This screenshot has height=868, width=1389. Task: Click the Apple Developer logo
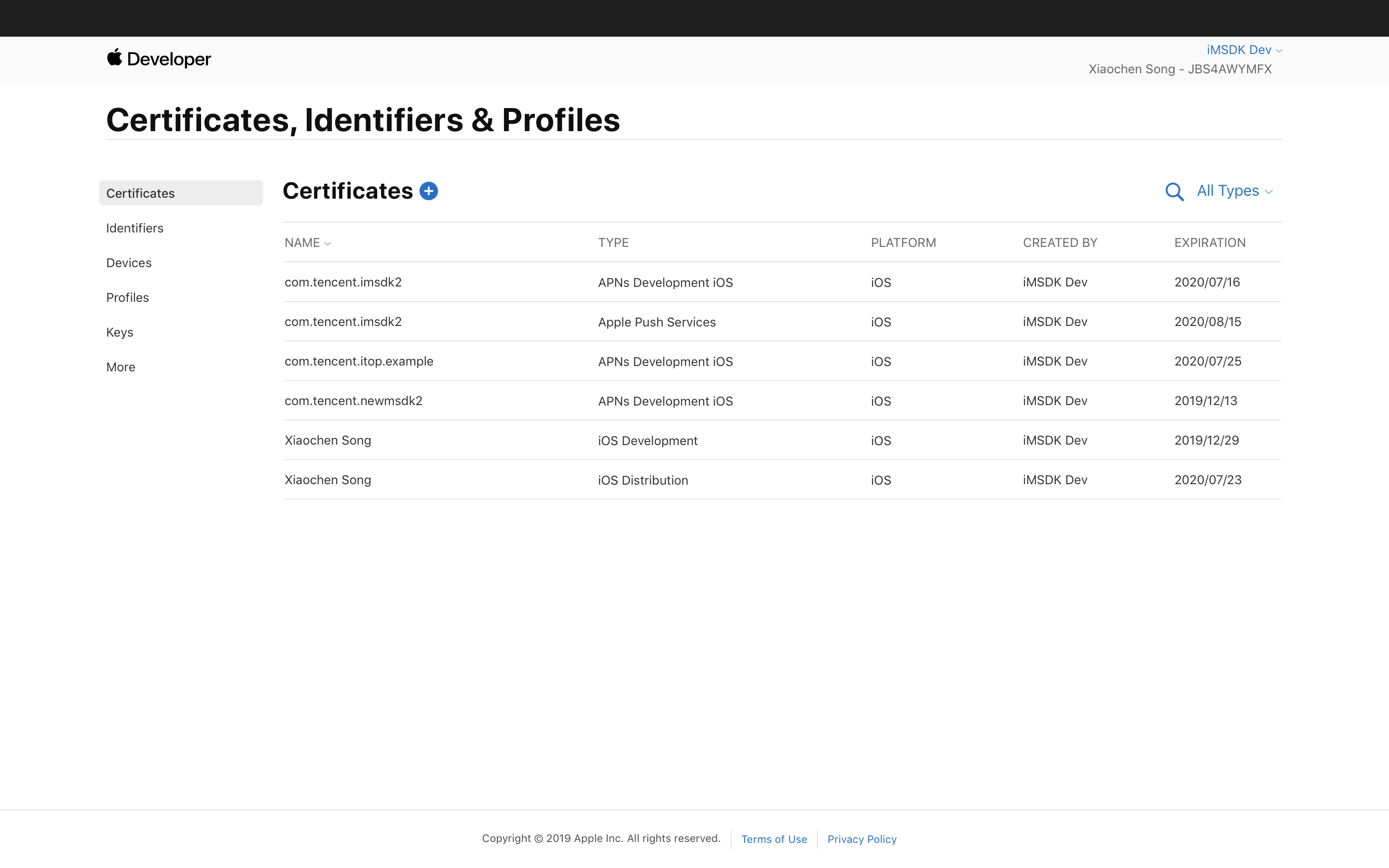click(x=159, y=58)
